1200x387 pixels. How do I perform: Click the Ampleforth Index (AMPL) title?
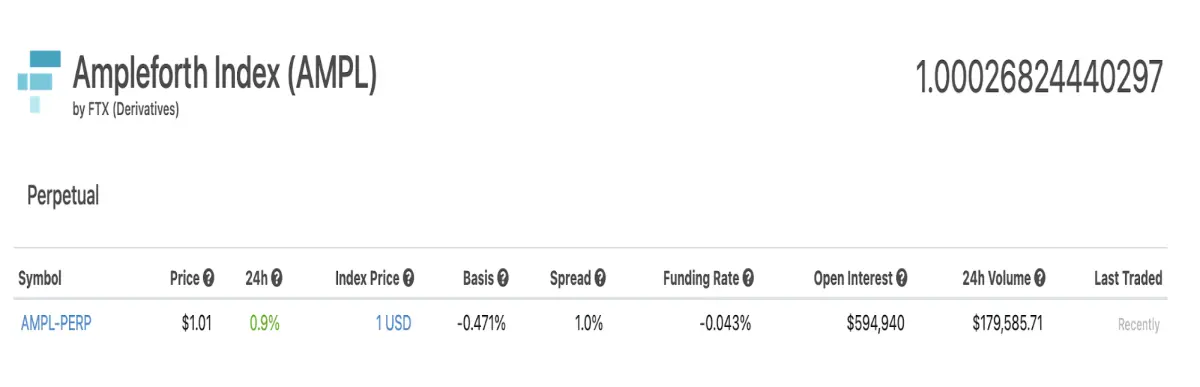tap(225, 74)
